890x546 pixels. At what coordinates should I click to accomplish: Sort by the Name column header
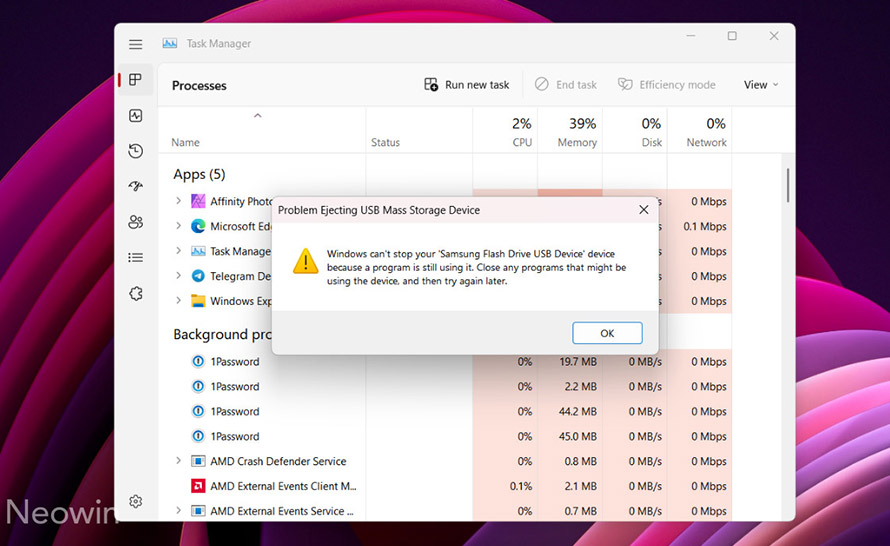point(186,142)
